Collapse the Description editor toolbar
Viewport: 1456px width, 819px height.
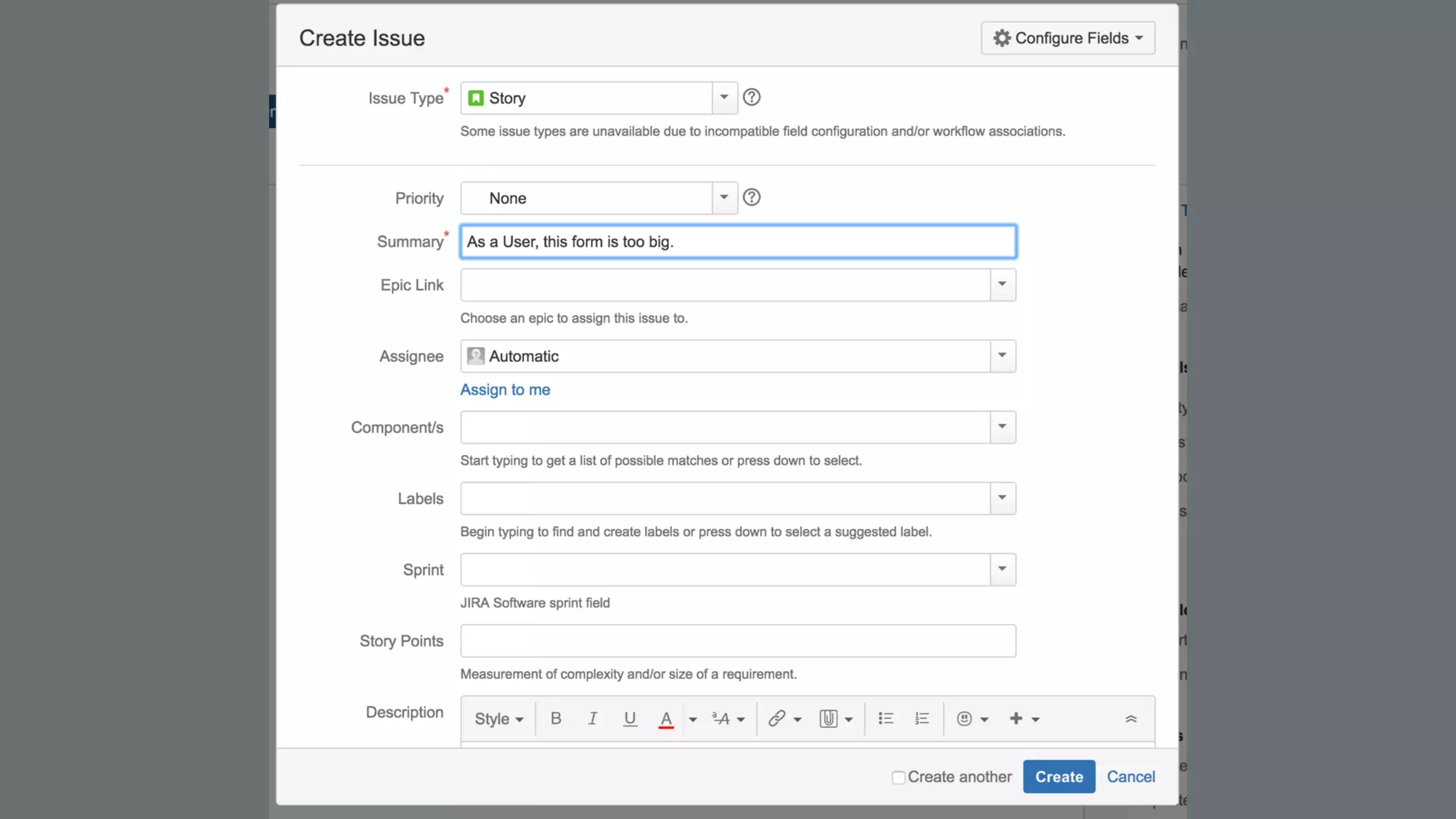[x=1130, y=719]
